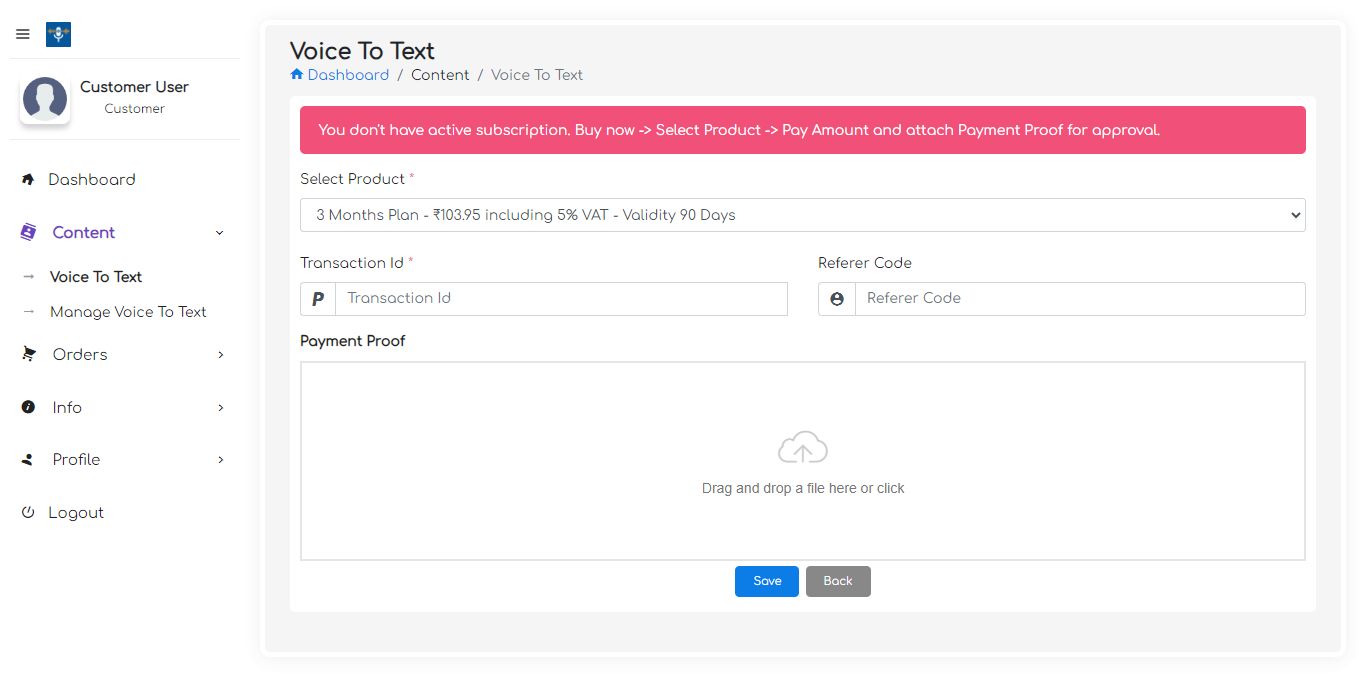Screen dimensions: 1366x677
Task: Open the Select Product dropdown
Action: [x=802, y=215]
